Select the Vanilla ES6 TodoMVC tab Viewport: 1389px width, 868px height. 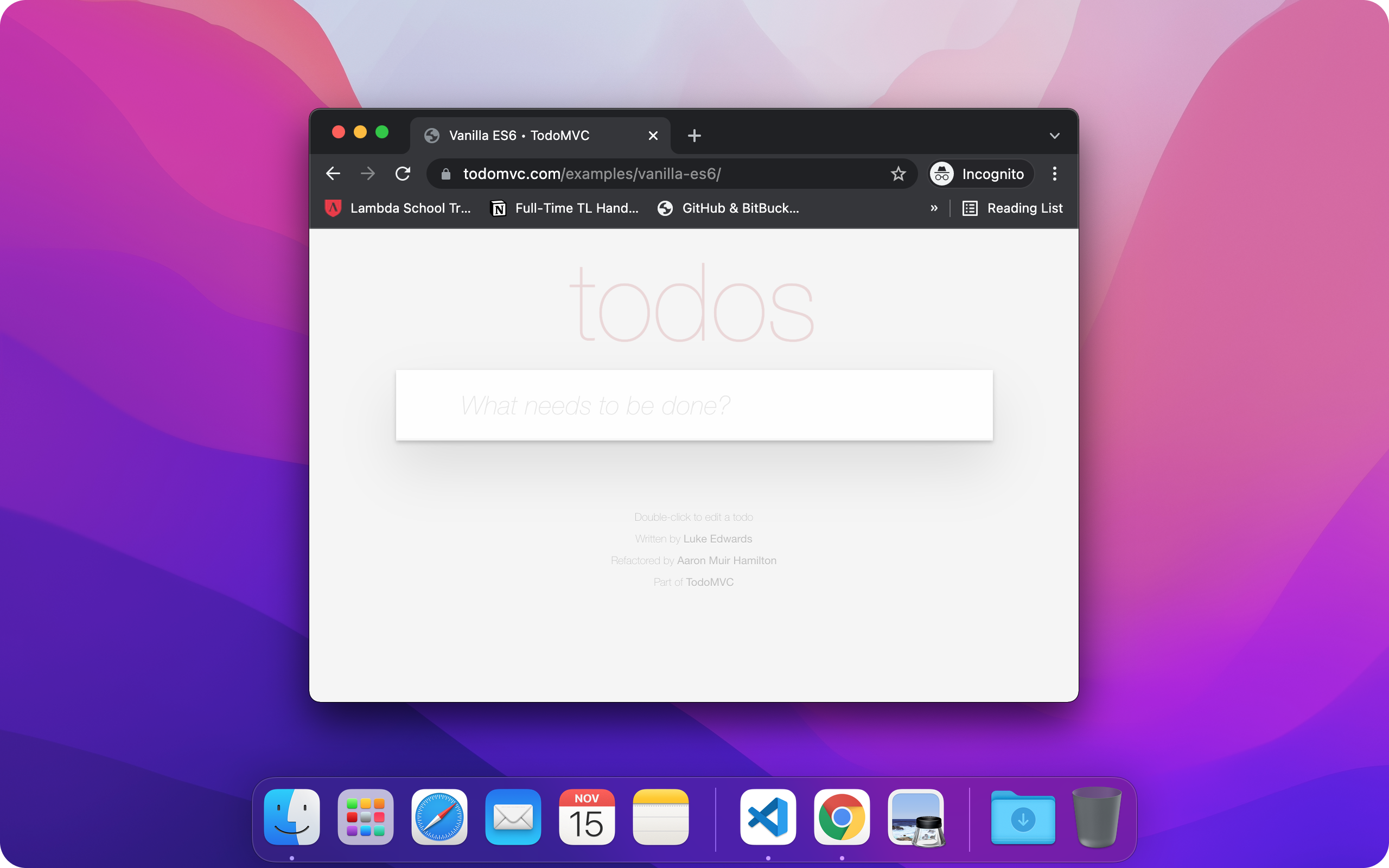coord(519,136)
